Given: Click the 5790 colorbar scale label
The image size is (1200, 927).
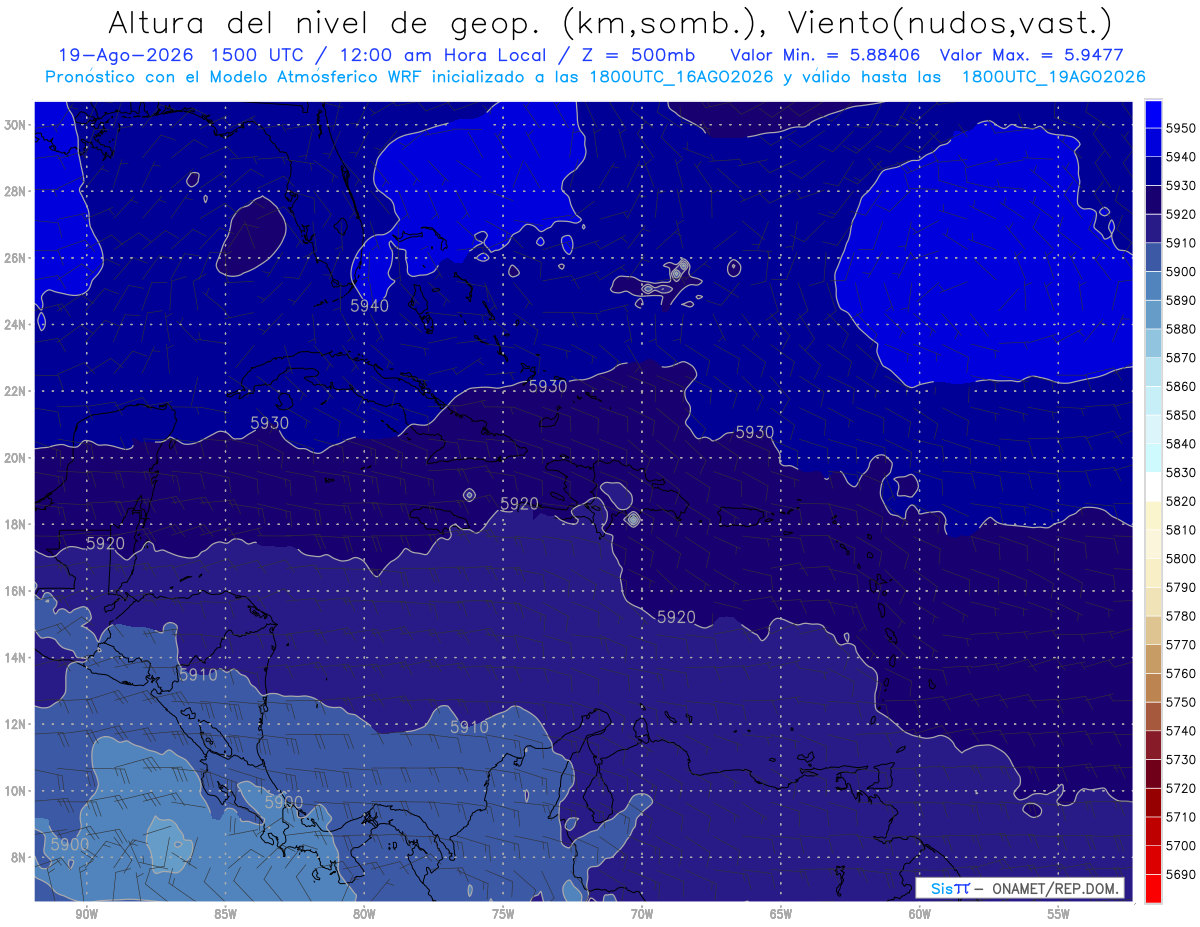Looking at the screenshot, I should pos(1181,587).
